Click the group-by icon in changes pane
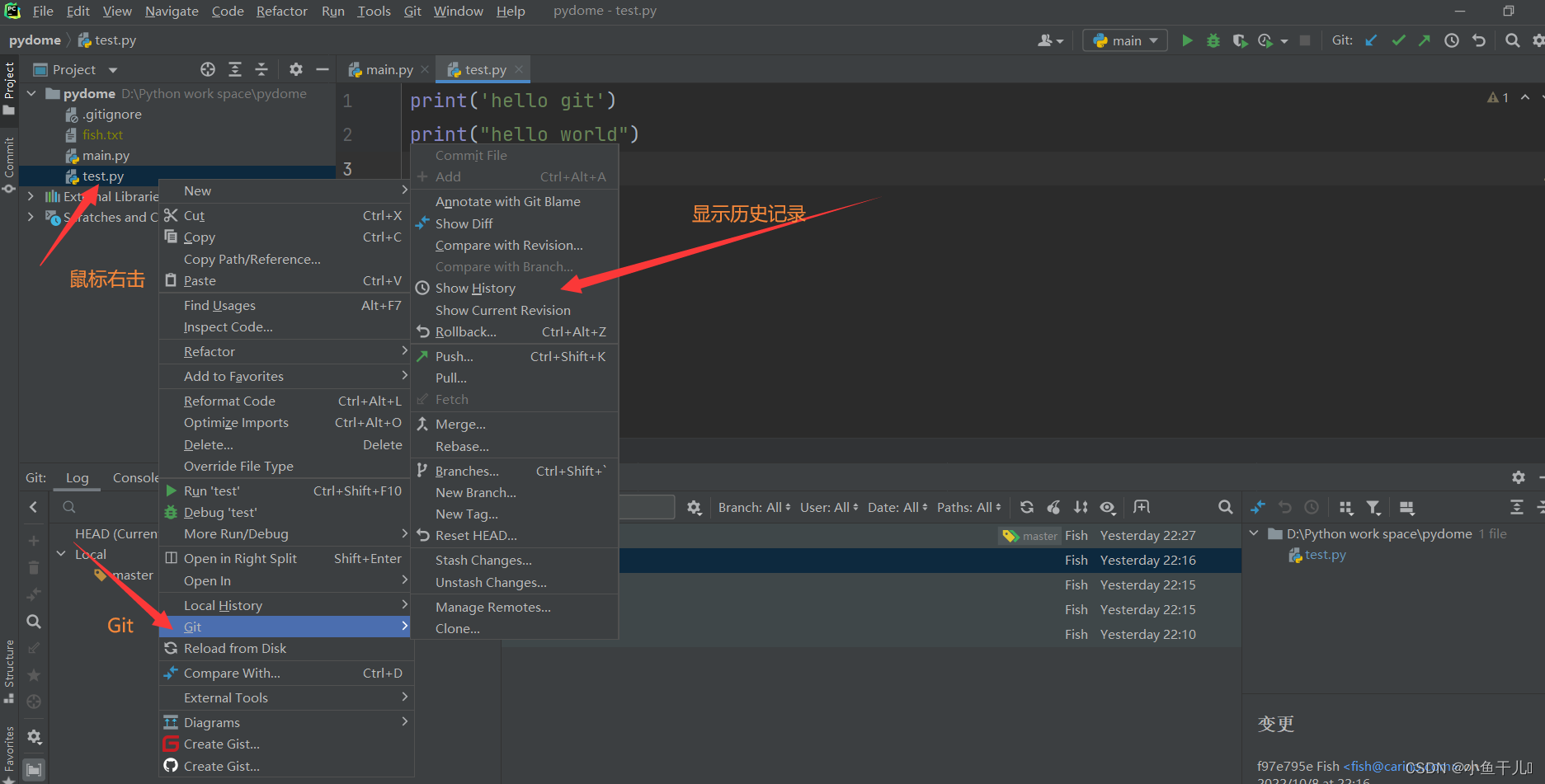This screenshot has width=1545, height=784. click(x=1346, y=507)
